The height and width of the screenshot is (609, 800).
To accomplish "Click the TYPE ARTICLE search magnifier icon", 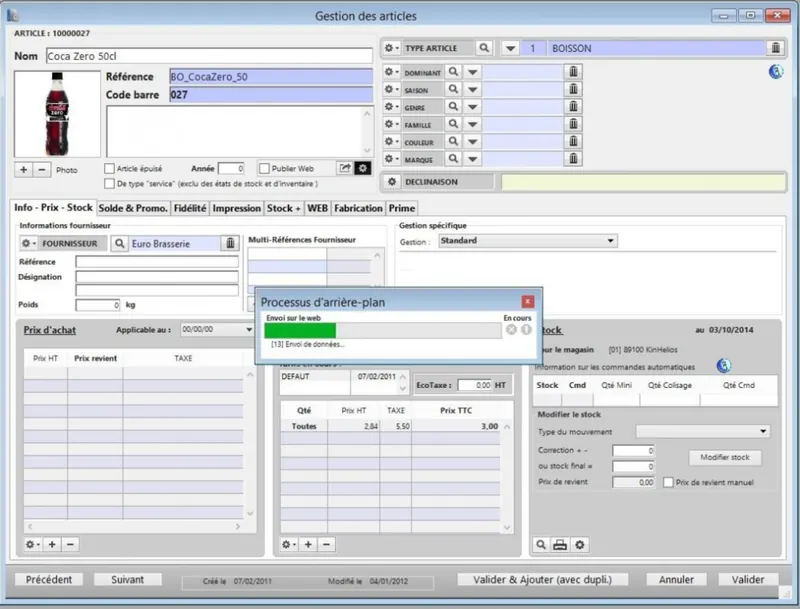I will (x=484, y=48).
